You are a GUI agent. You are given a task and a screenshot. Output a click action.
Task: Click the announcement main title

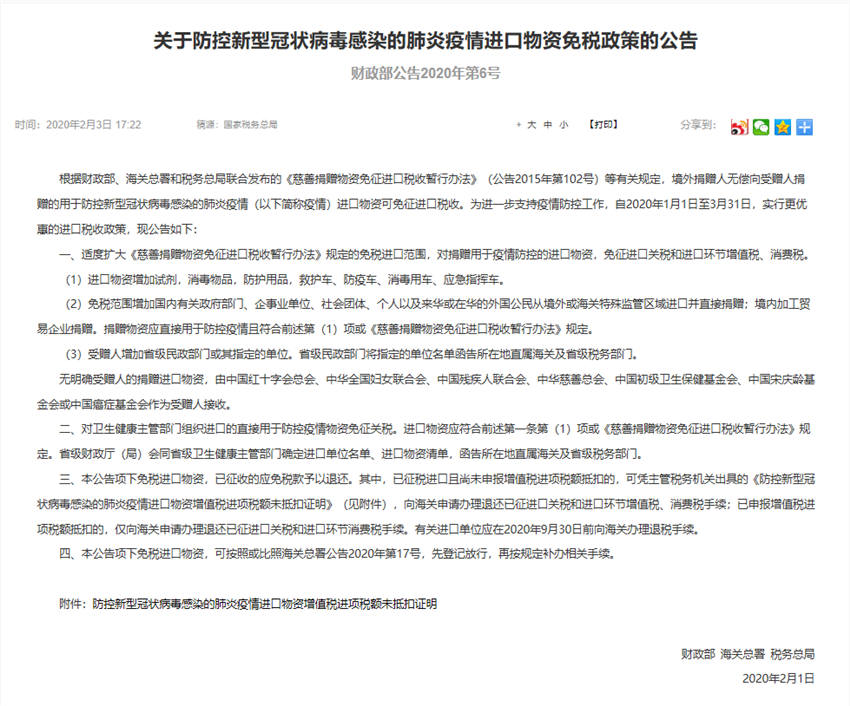coord(425,41)
